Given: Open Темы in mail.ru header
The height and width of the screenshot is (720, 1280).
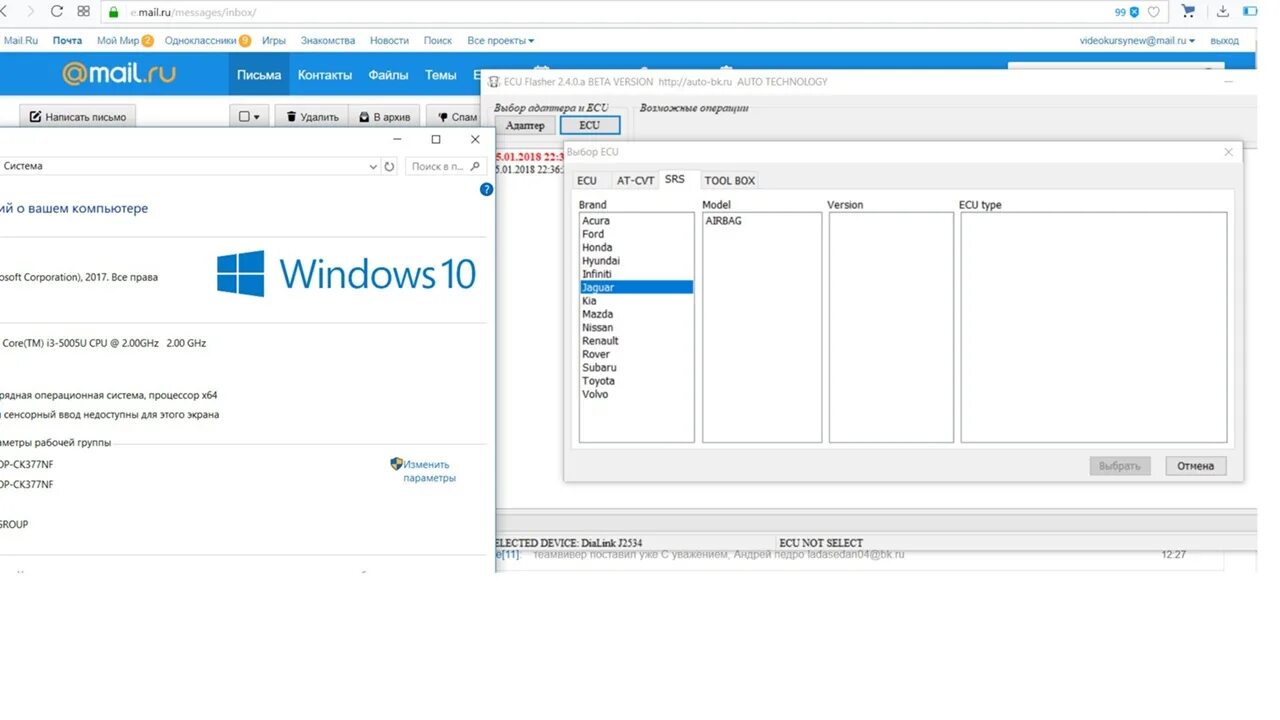Looking at the screenshot, I should tap(441, 75).
